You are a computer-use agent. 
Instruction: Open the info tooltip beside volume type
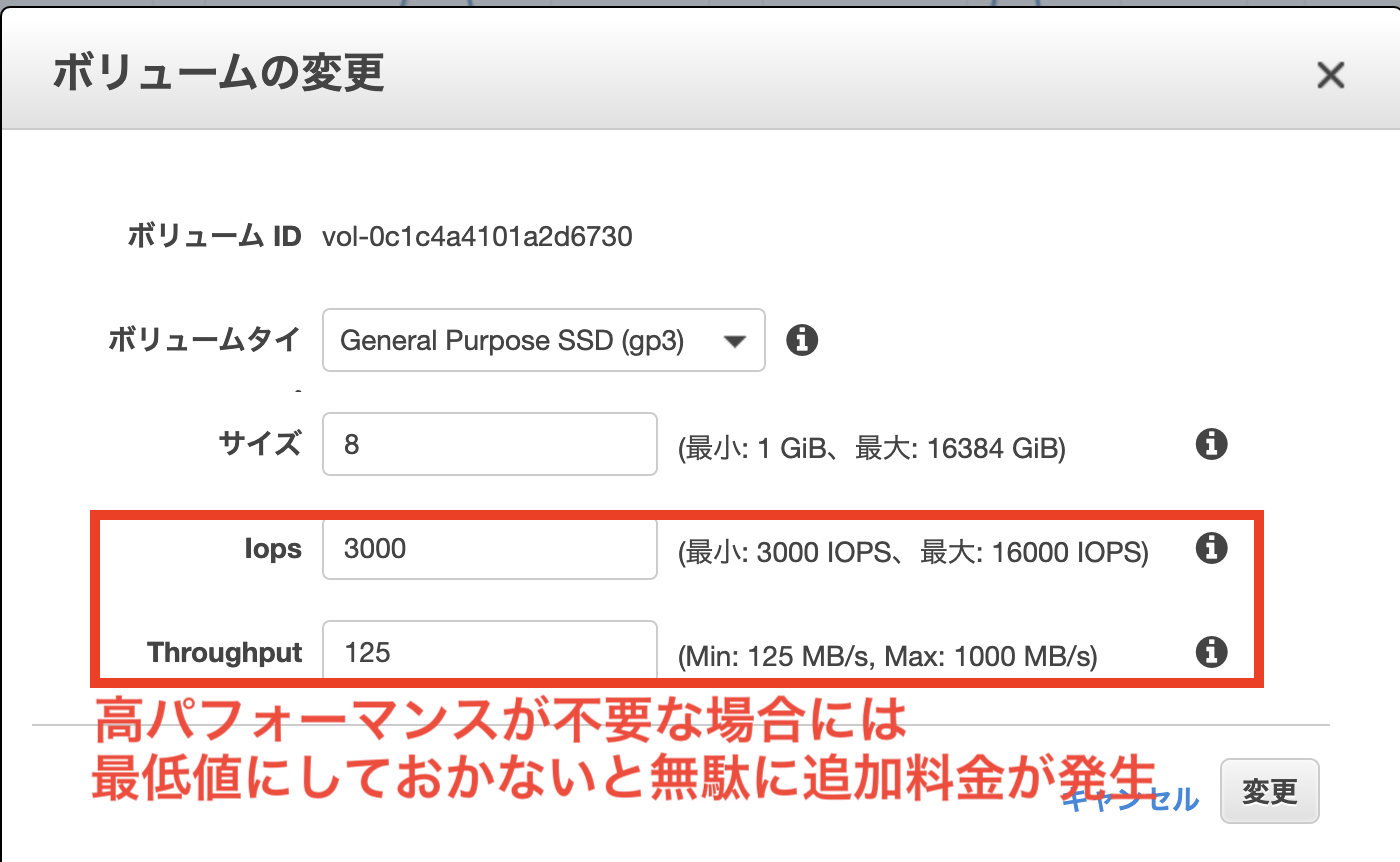click(x=800, y=340)
